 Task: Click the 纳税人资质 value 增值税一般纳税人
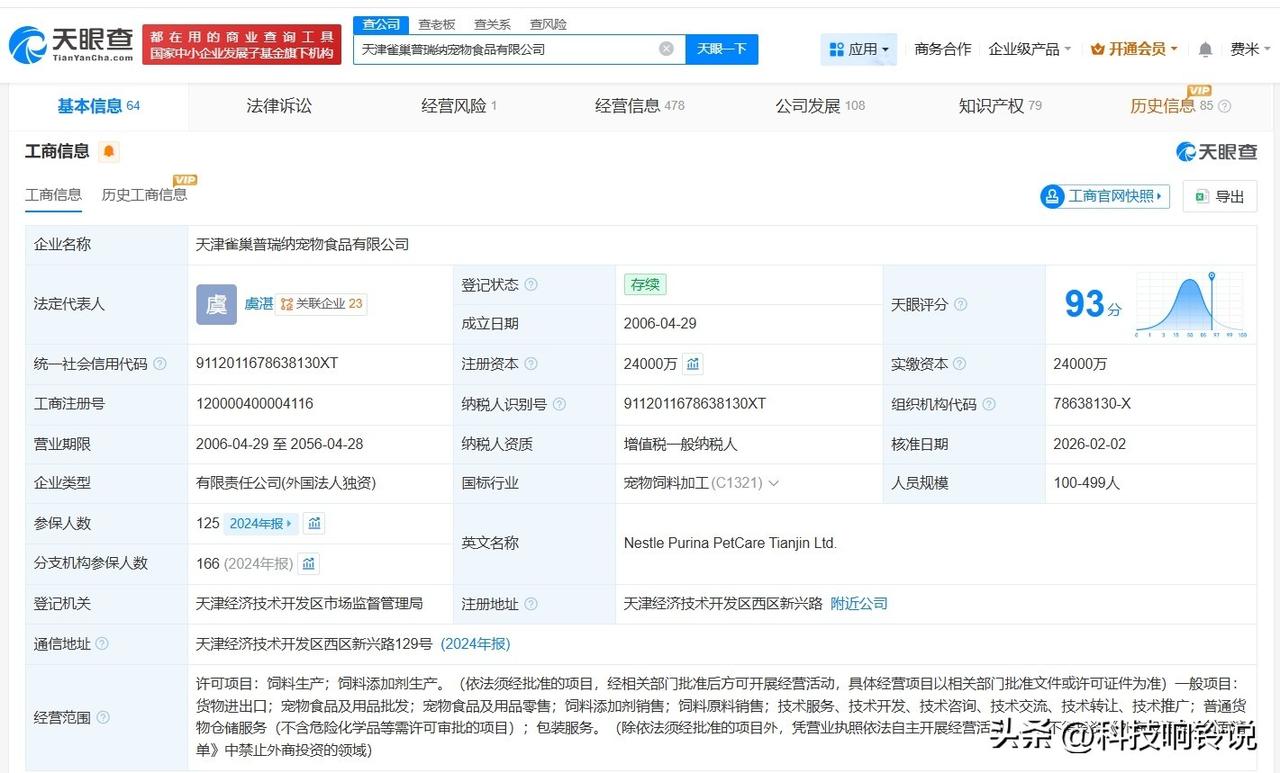point(681,444)
